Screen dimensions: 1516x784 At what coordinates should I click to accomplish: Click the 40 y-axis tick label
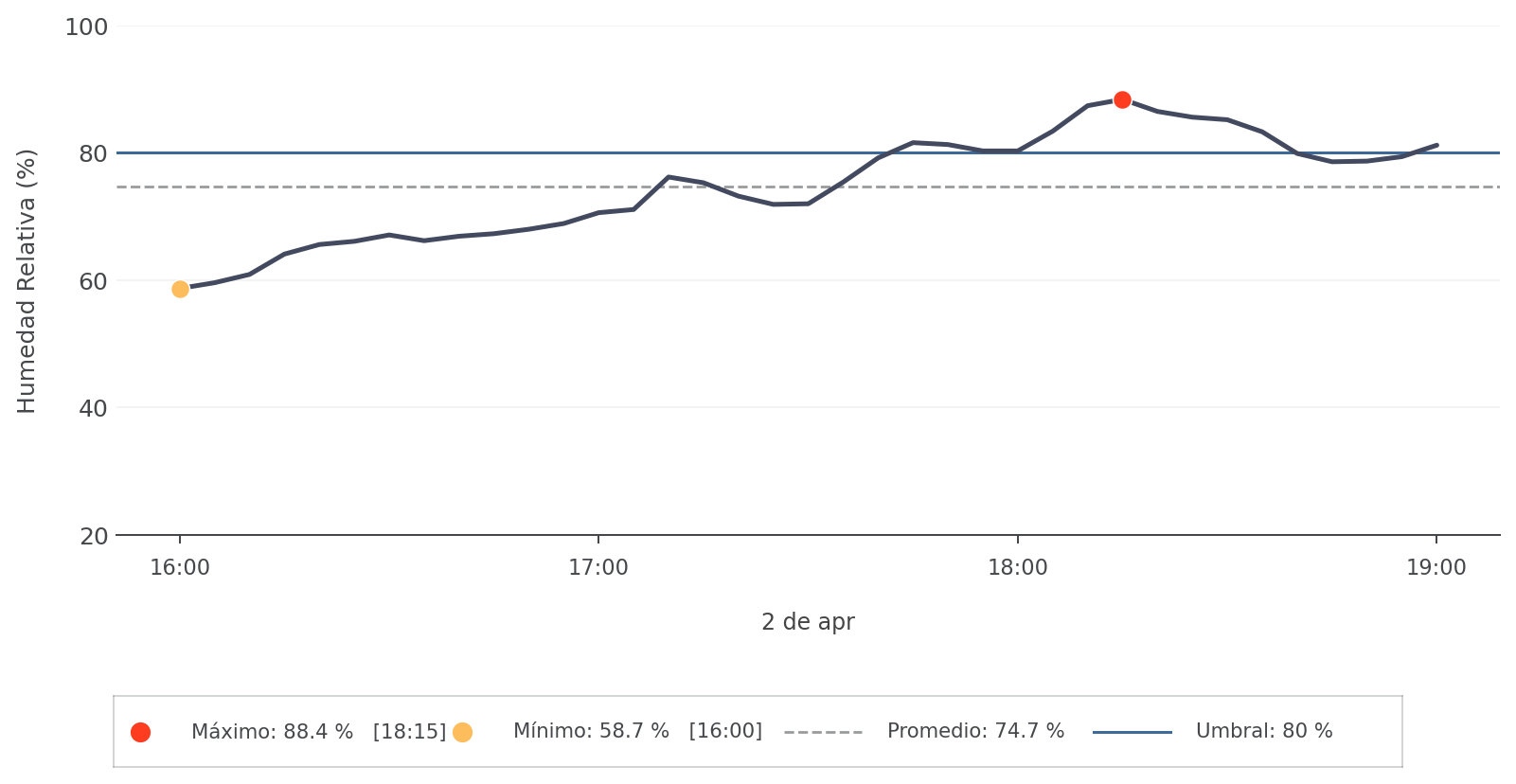tap(92, 409)
